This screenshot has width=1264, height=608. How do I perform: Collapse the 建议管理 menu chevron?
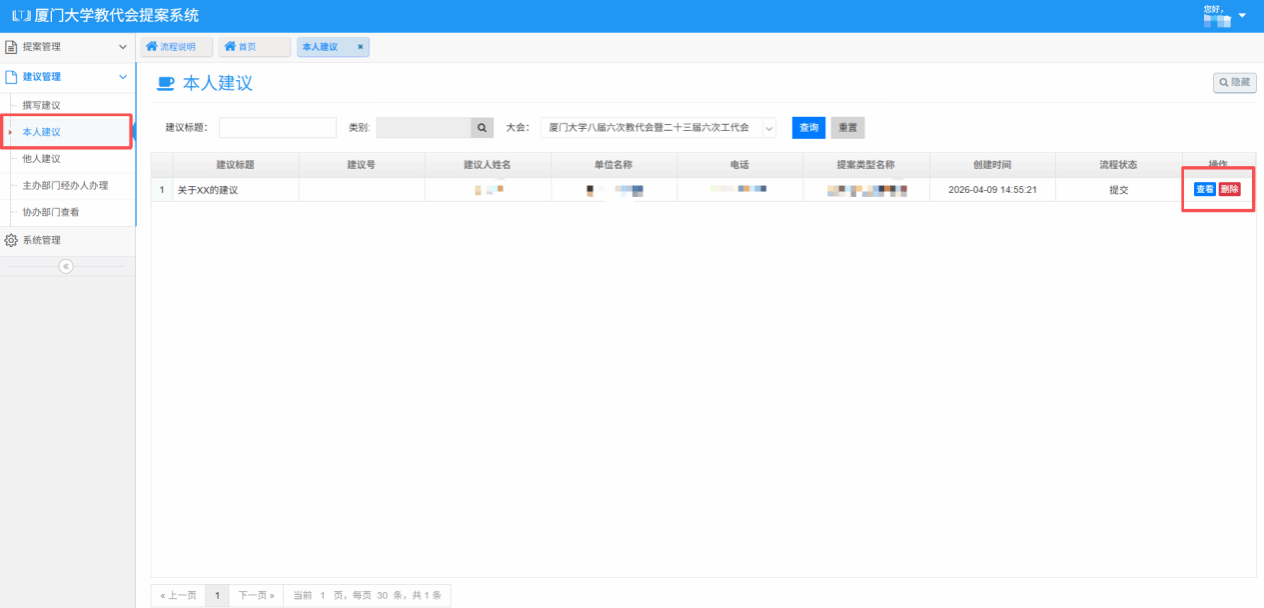tap(122, 77)
